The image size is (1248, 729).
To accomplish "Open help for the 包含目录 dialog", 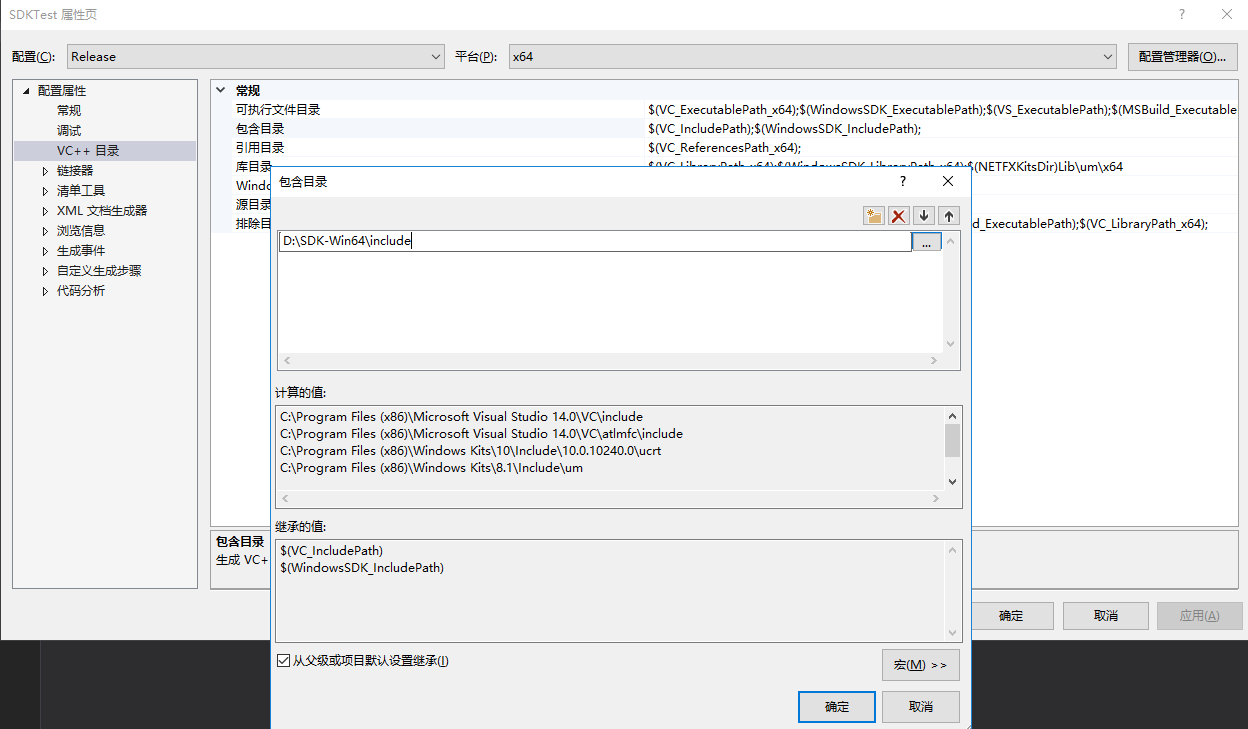I will (903, 181).
